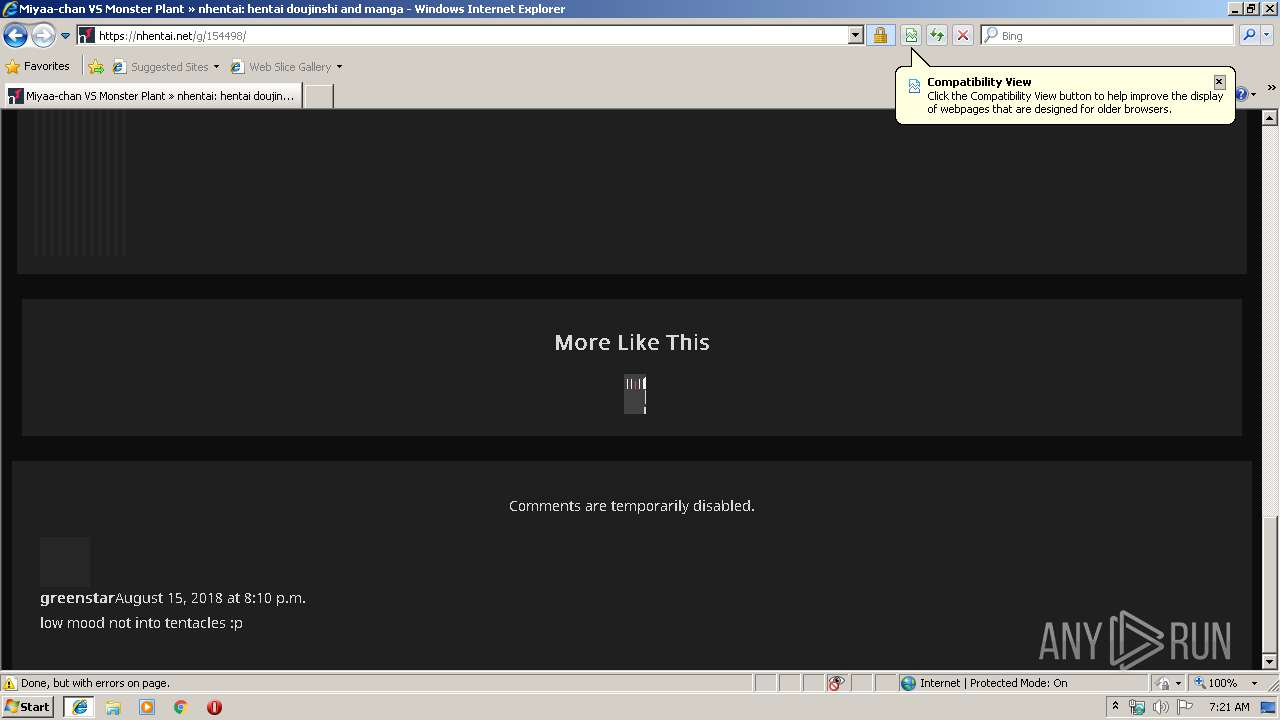The image size is (1280, 720).
Task: Click the comment 'low mood not into tentacles'
Action: tap(141, 623)
